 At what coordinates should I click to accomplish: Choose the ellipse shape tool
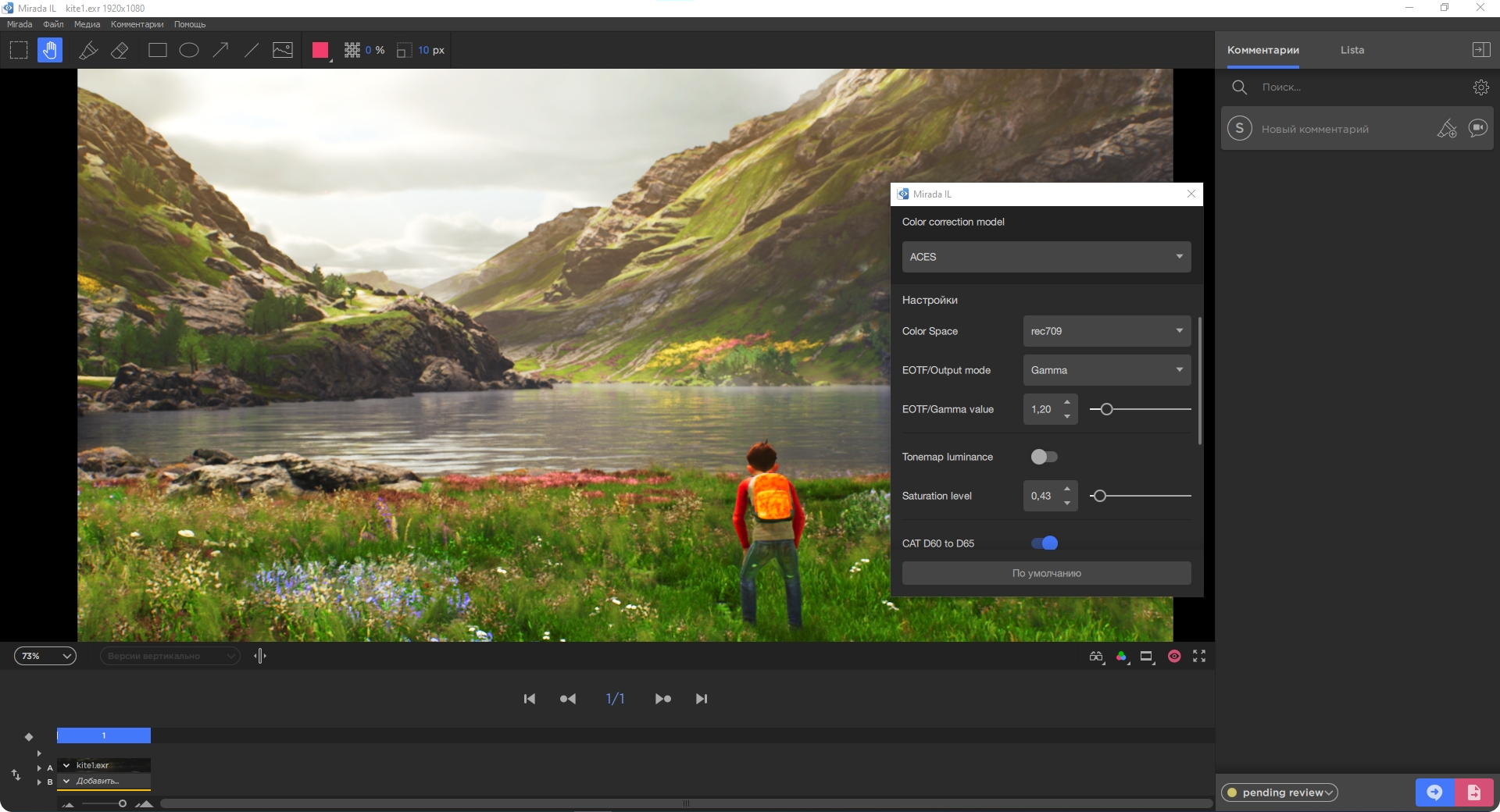coord(189,50)
